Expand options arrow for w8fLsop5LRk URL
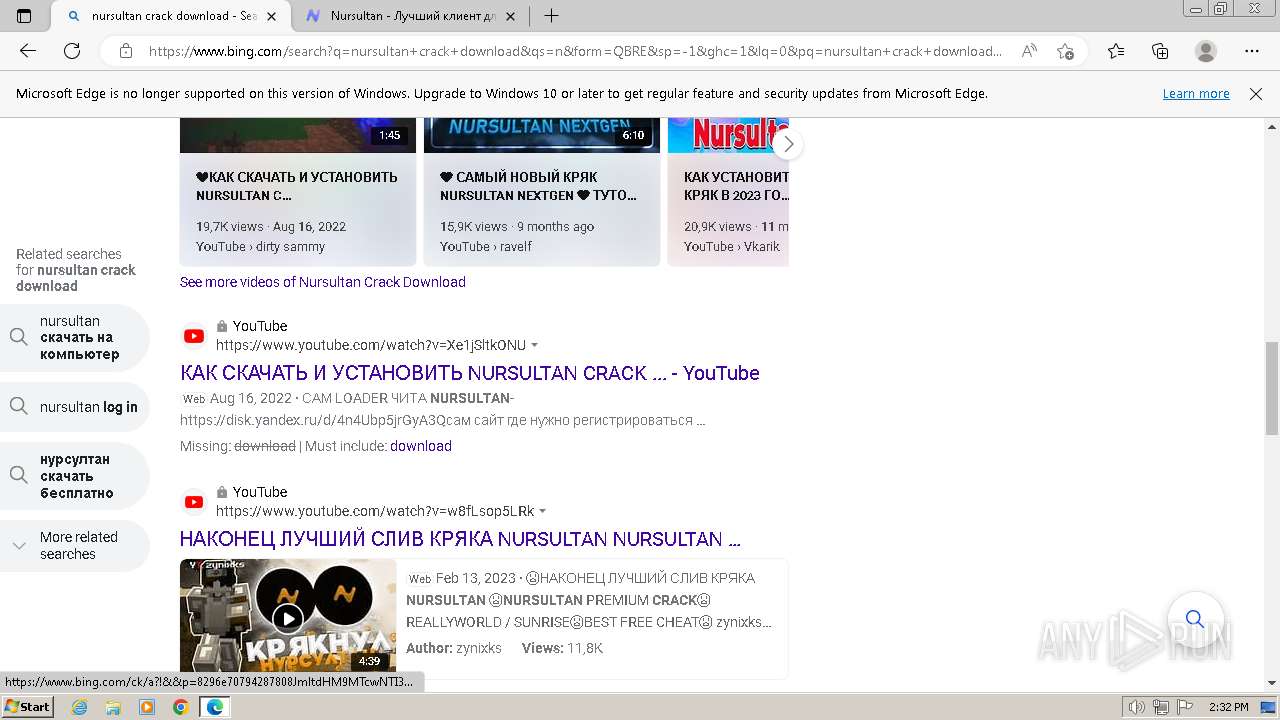 pyautogui.click(x=543, y=511)
